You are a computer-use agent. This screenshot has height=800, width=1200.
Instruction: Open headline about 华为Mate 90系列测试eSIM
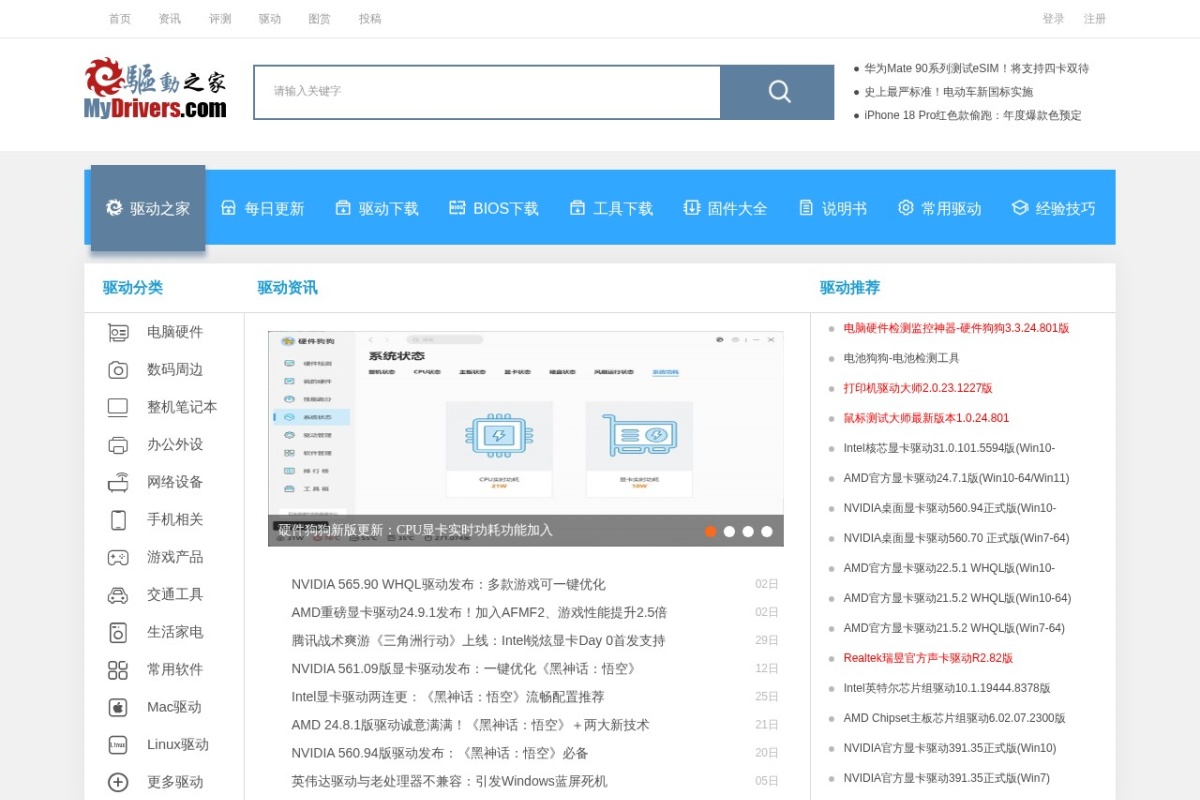(x=977, y=69)
